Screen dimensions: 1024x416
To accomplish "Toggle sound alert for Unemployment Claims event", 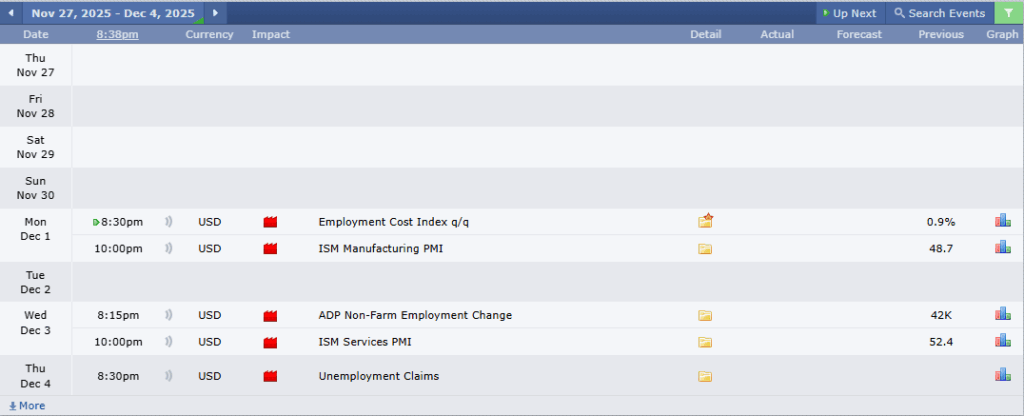I will point(169,377).
